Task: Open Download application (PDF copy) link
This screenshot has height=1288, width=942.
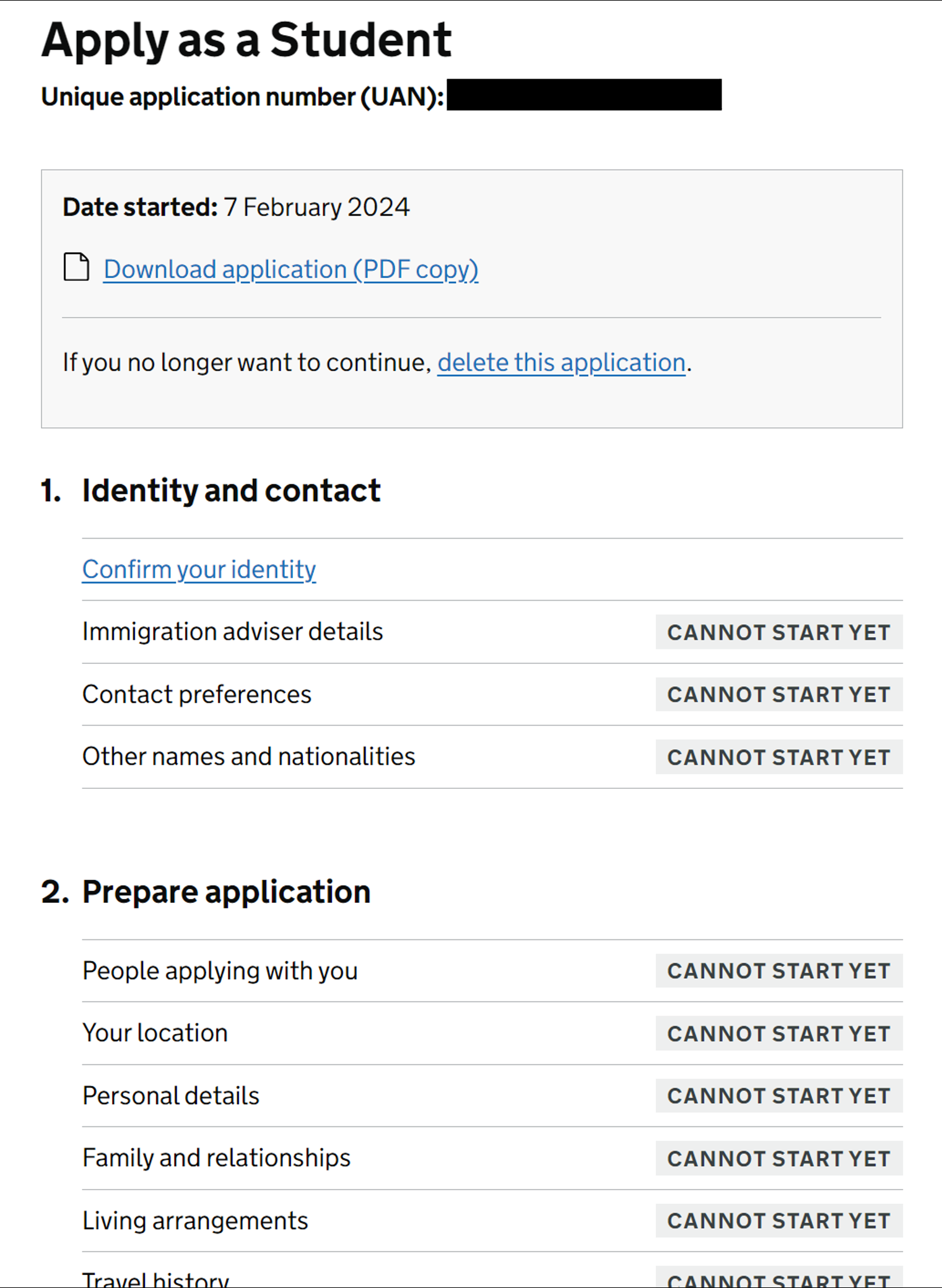Action: click(290, 269)
